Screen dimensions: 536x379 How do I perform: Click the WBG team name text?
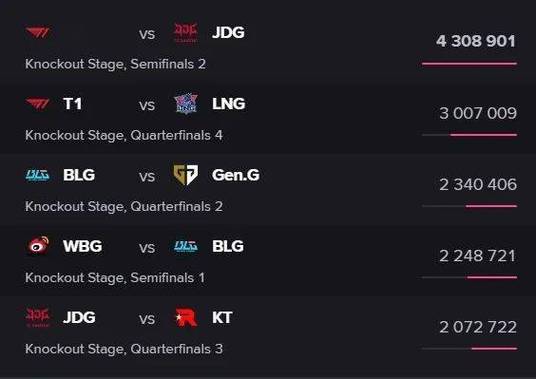point(82,246)
